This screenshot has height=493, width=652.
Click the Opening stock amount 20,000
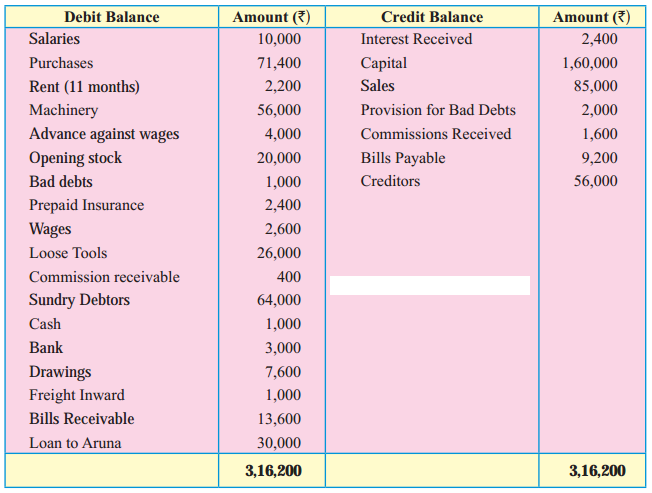[x=279, y=158]
